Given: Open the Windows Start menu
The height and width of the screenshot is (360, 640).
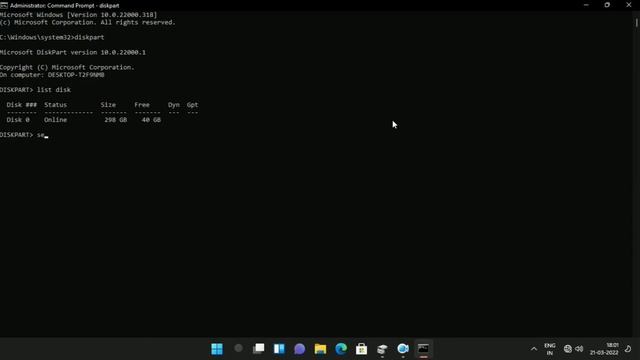Looking at the screenshot, I should tap(217, 349).
